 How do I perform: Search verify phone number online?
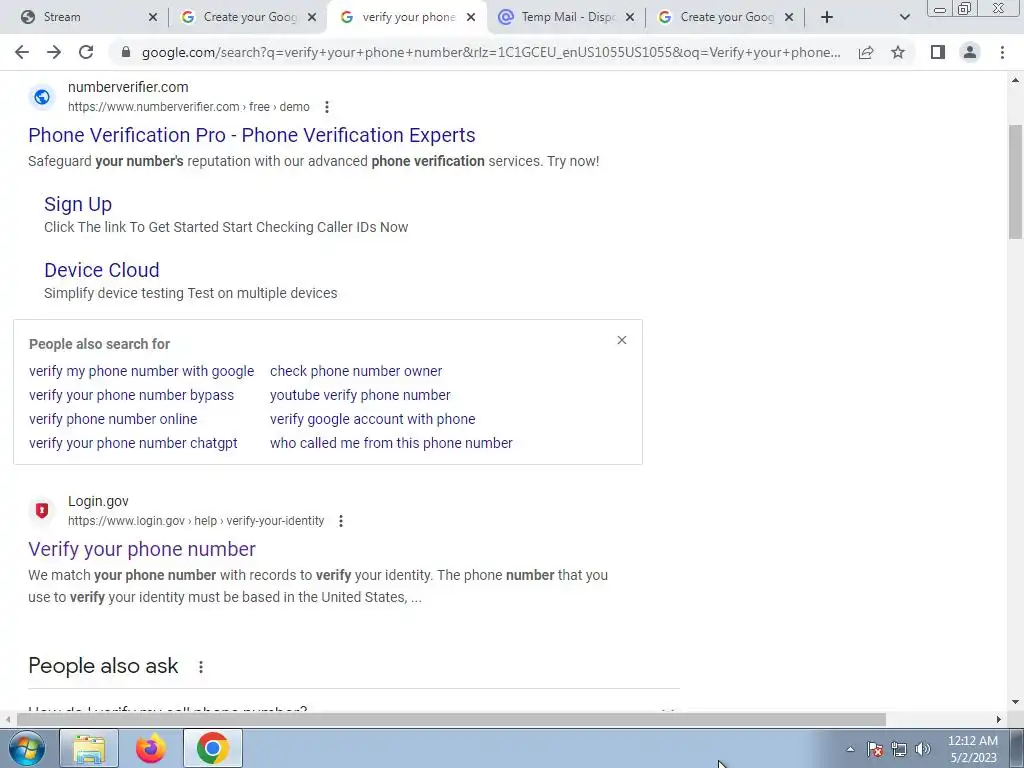point(113,419)
